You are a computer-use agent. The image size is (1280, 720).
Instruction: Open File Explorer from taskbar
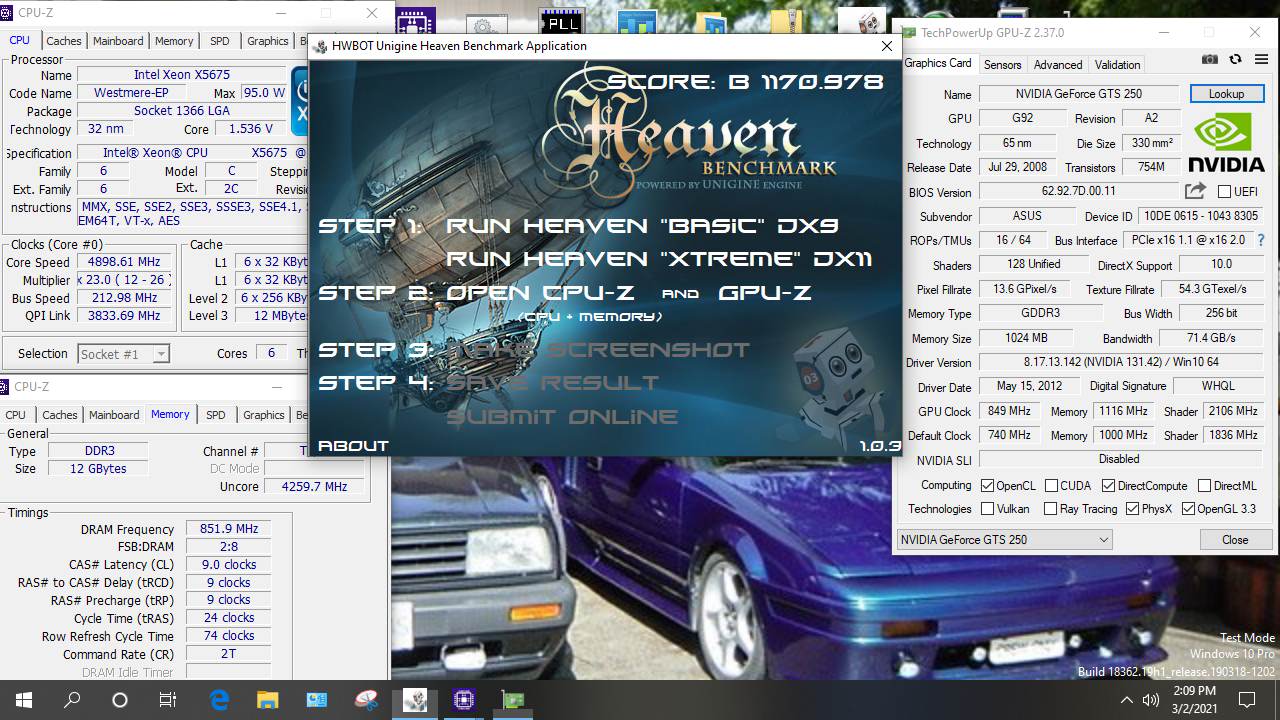(267, 700)
